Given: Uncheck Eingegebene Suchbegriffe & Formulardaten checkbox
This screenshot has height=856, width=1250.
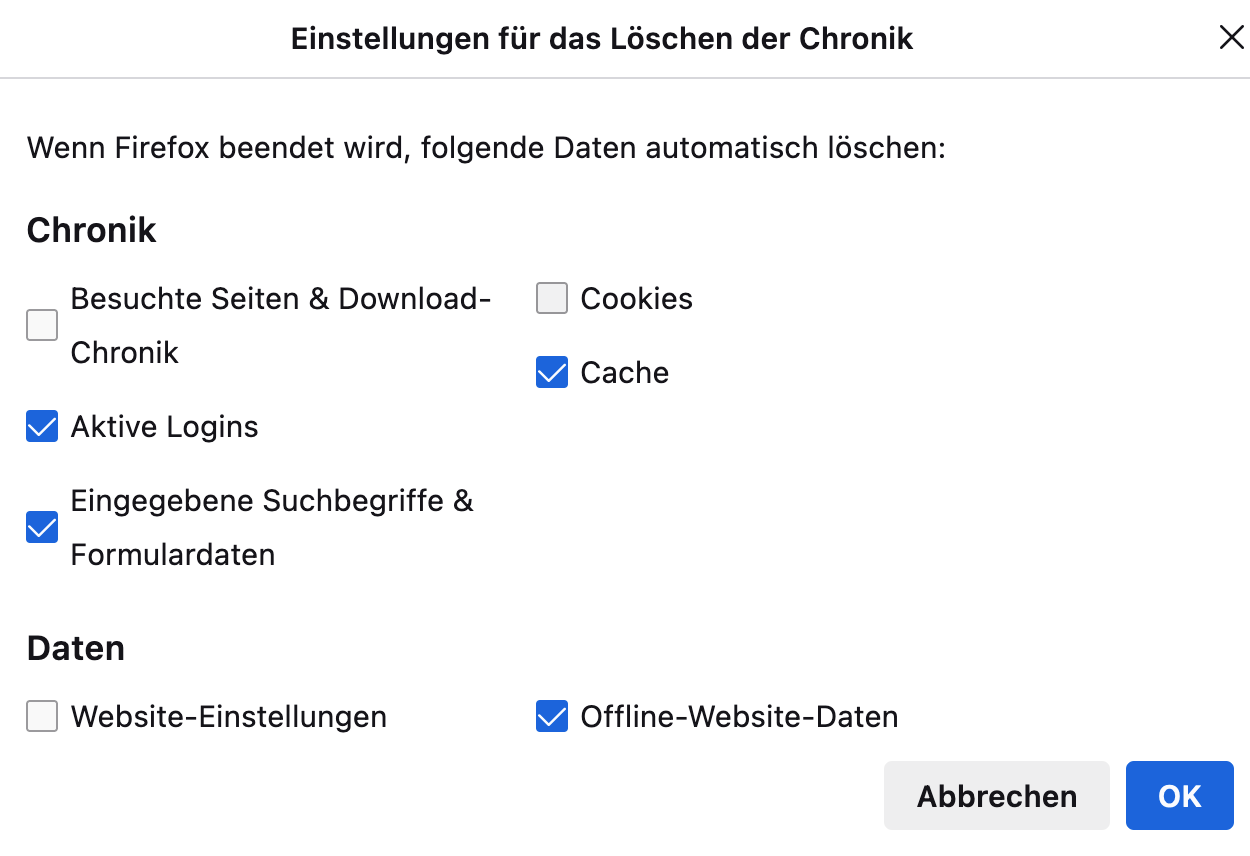Looking at the screenshot, I should coord(42,527).
